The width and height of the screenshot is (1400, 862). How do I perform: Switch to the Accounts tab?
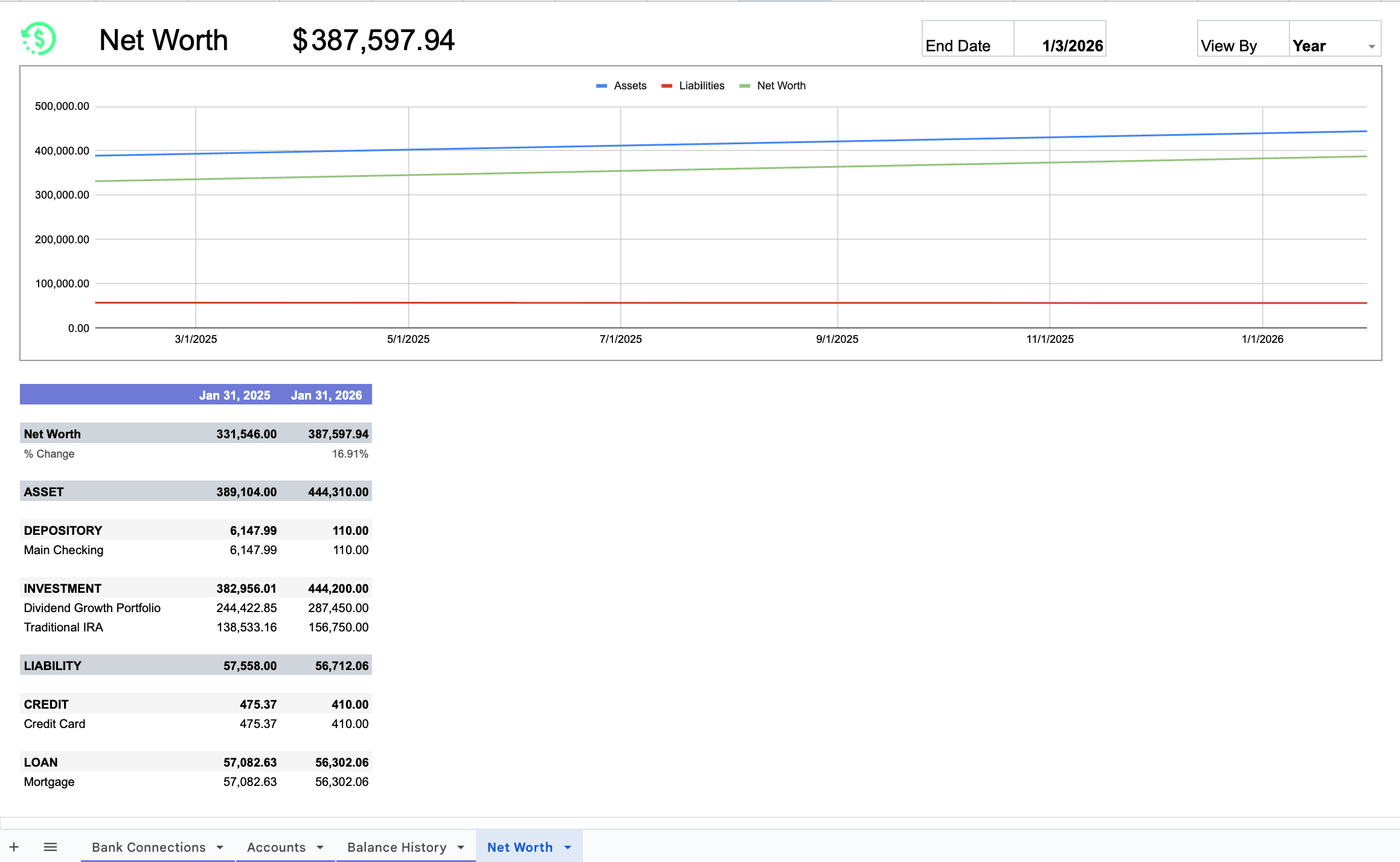tap(277, 847)
